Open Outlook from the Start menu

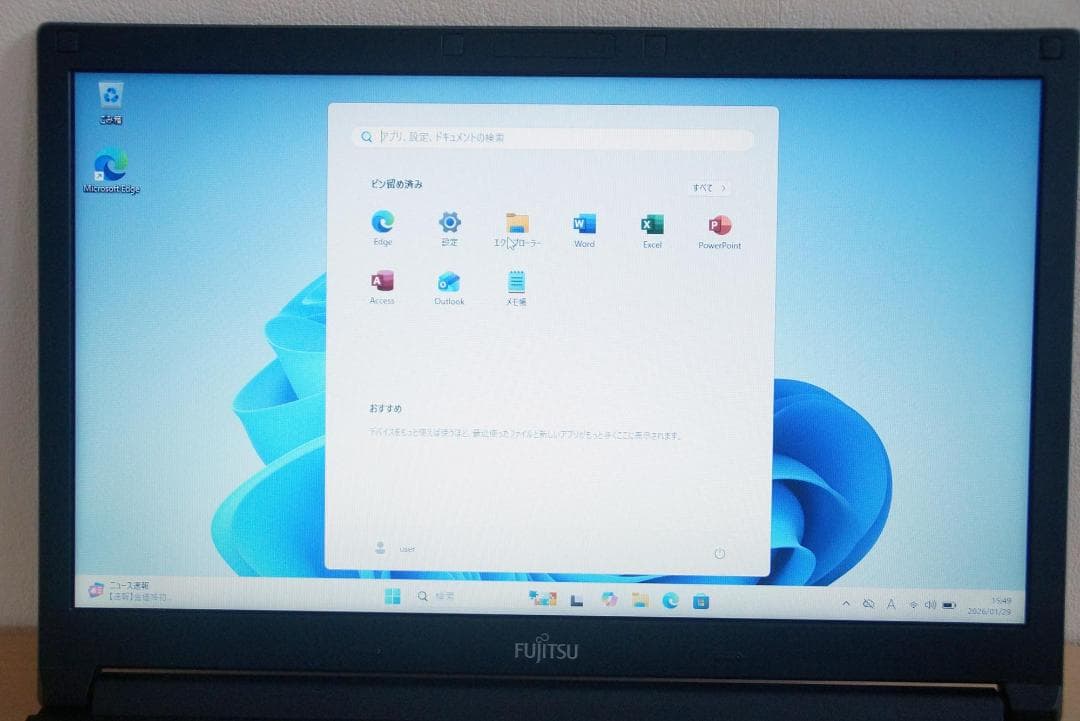449,282
